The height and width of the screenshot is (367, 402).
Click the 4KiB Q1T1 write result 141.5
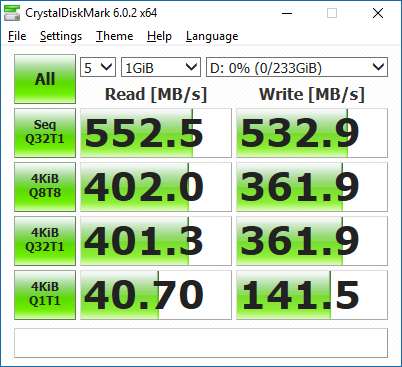pyautogui.click(x=312, y=295)
